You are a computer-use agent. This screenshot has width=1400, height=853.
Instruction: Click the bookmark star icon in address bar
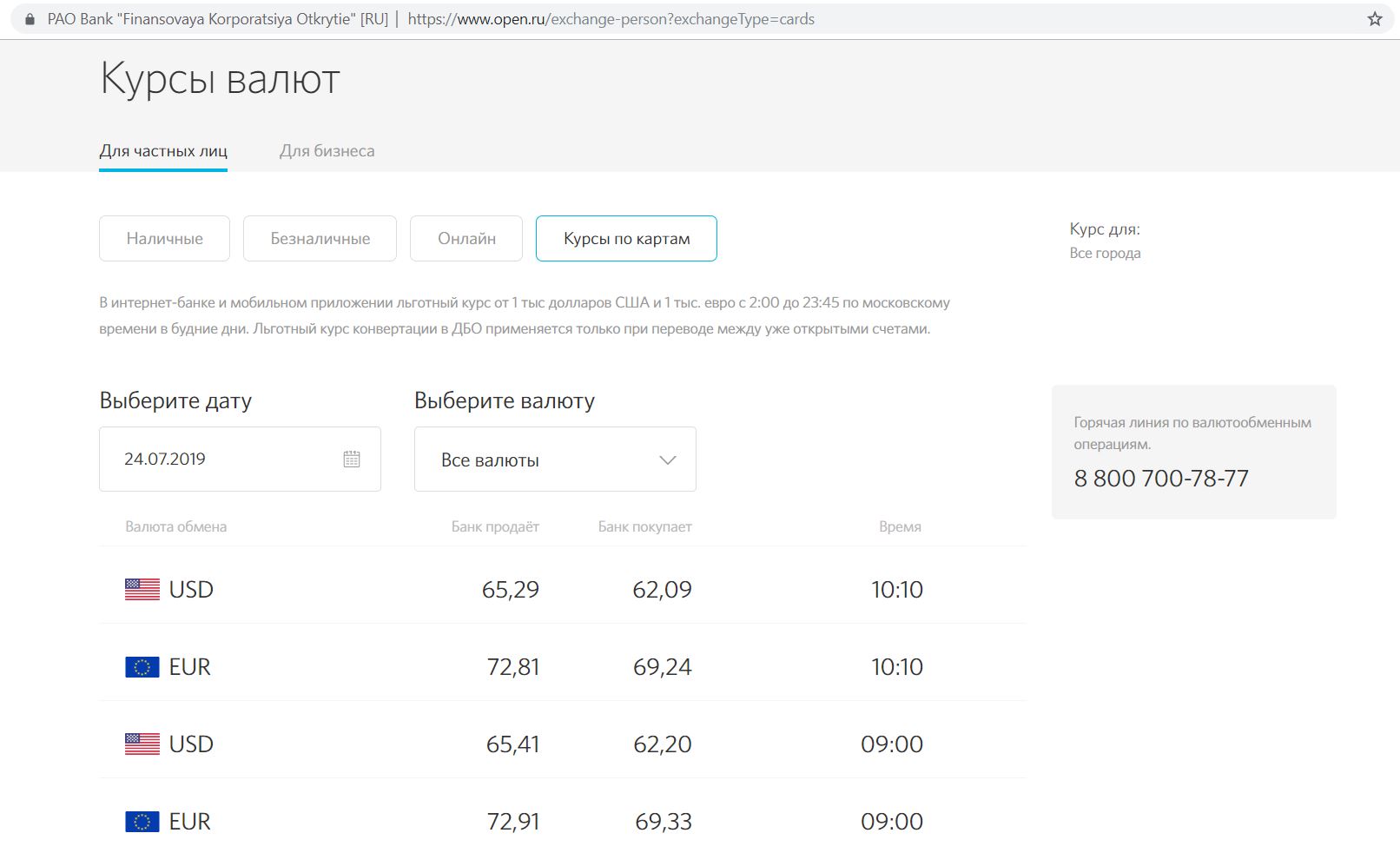pos(1375,19)
